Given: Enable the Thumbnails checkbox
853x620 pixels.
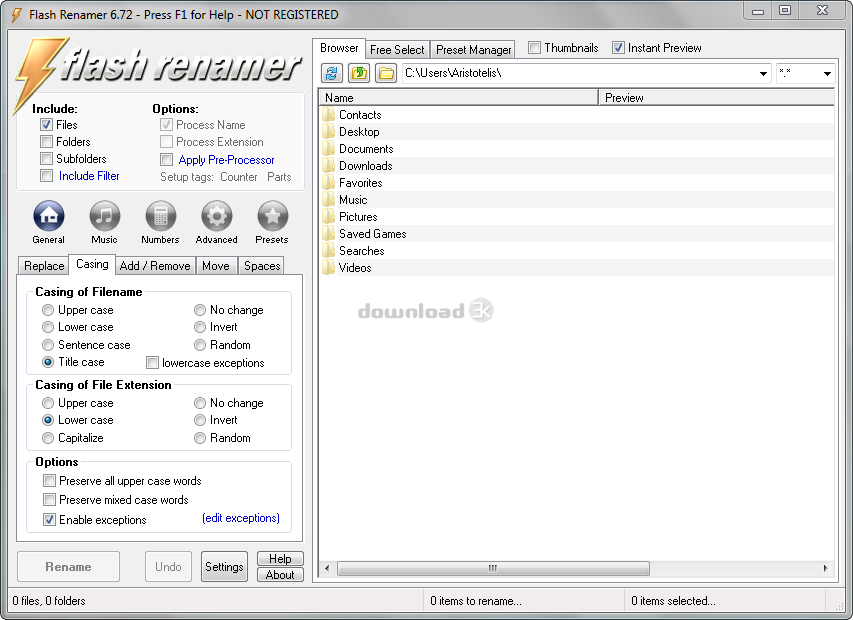Looking at the screenshot, I should [x=535, y=48].
